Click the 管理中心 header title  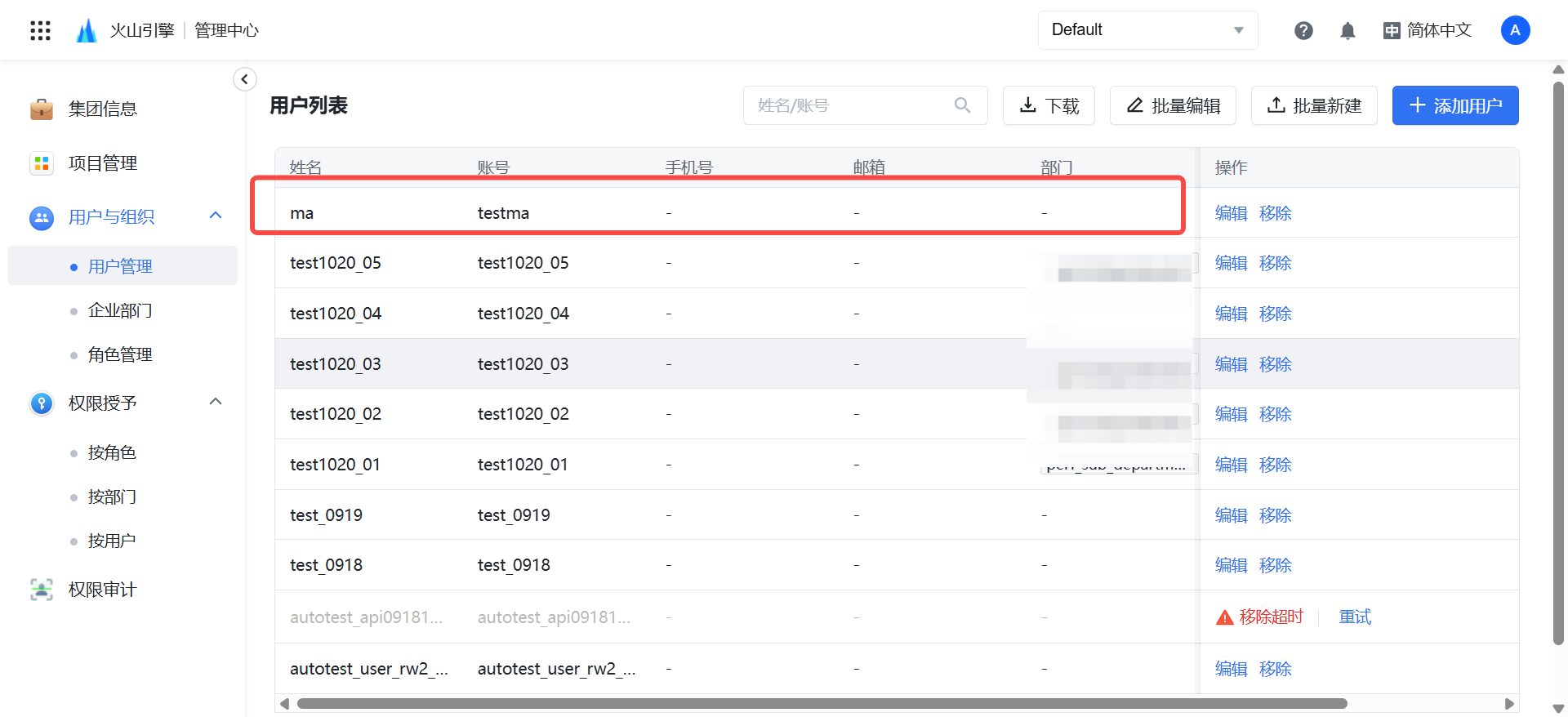(x=226, y=30)
